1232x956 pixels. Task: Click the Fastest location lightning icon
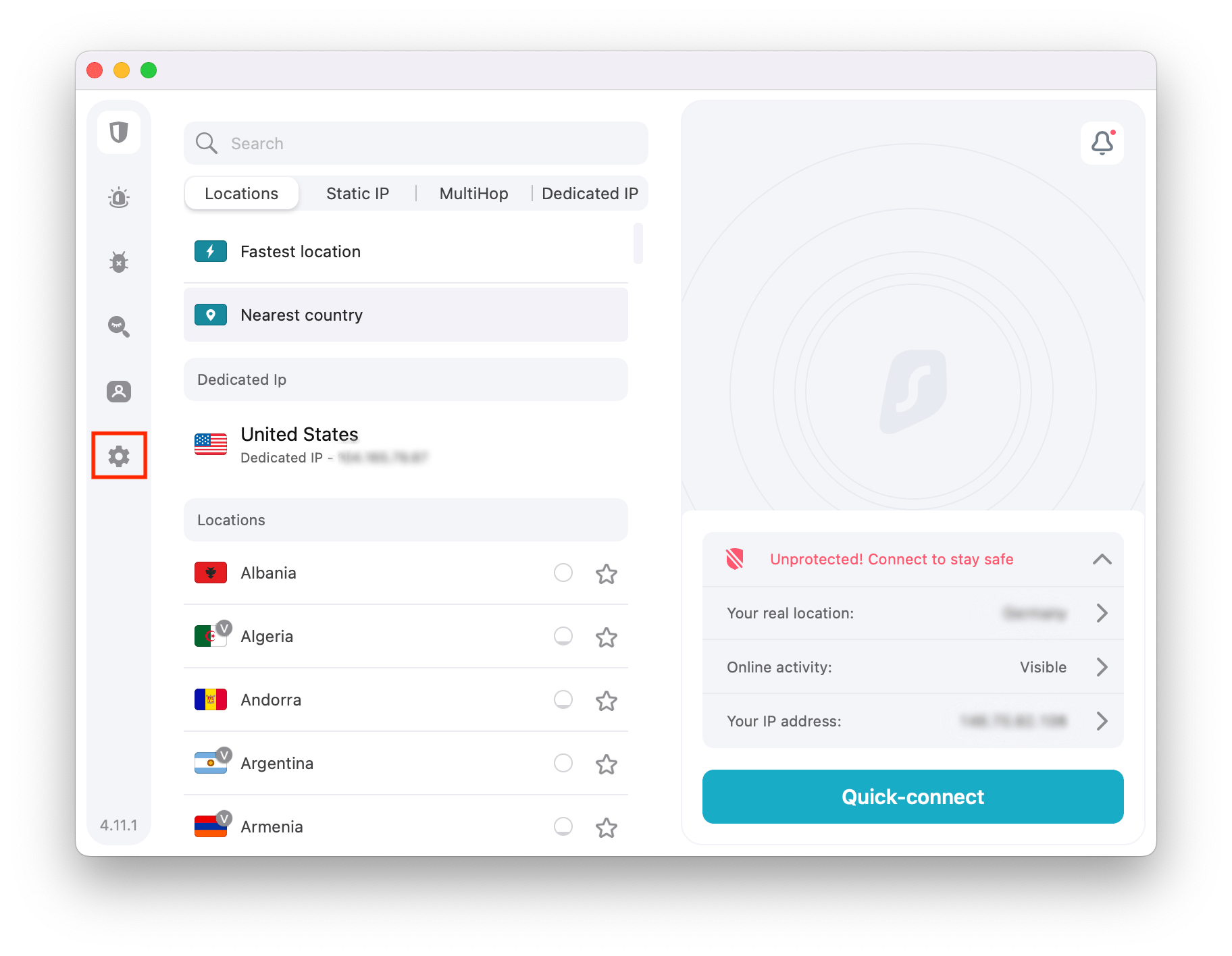[210, 250]
